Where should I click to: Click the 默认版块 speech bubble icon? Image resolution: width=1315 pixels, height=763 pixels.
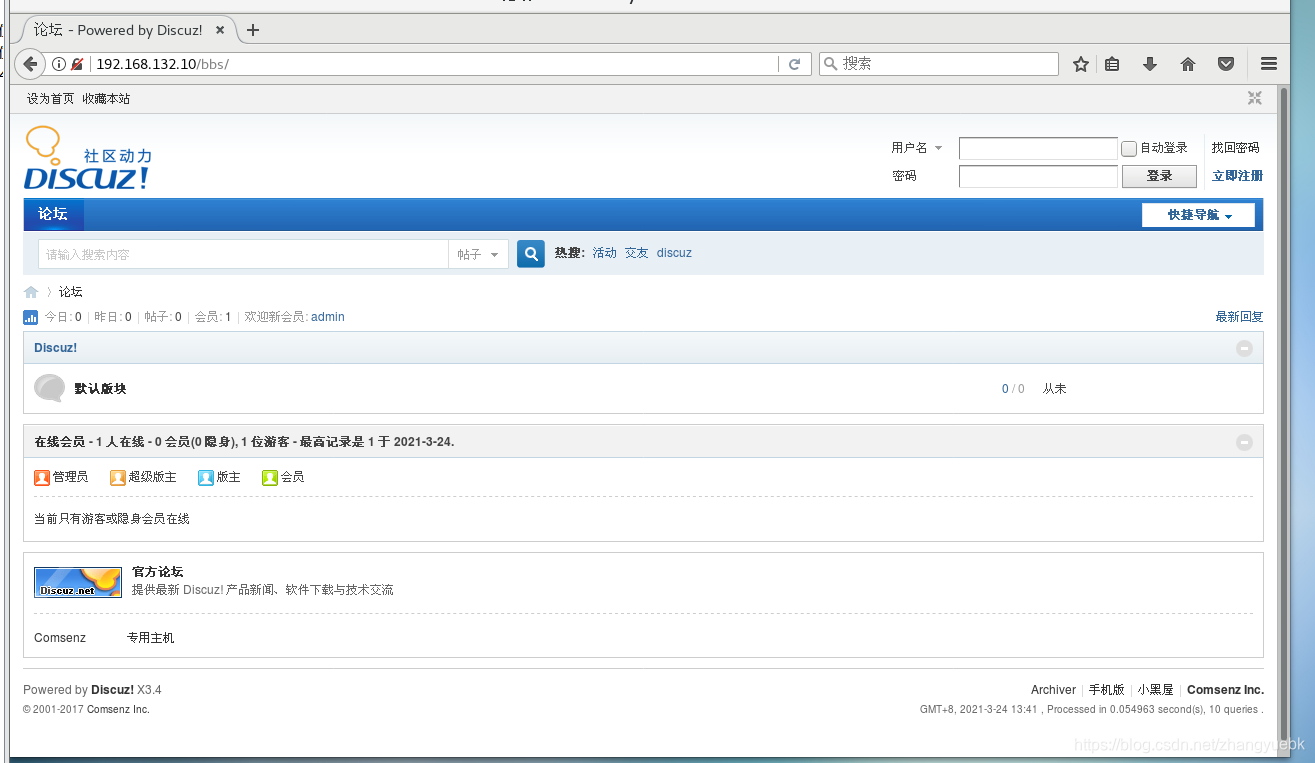pyautogui.click(x=49, y=388)
